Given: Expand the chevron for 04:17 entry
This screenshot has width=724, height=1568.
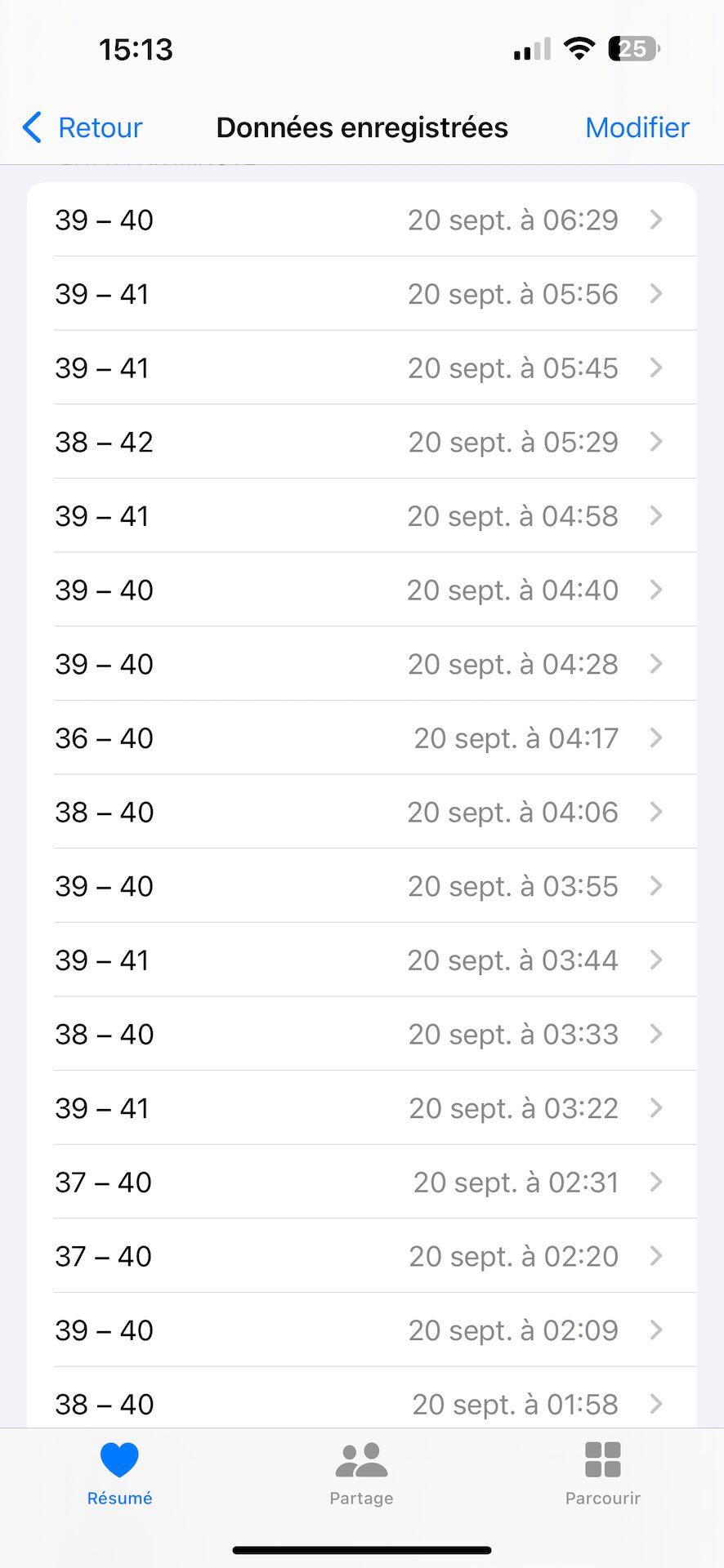Looking at the screenshot, I should (x=656, y=738).
